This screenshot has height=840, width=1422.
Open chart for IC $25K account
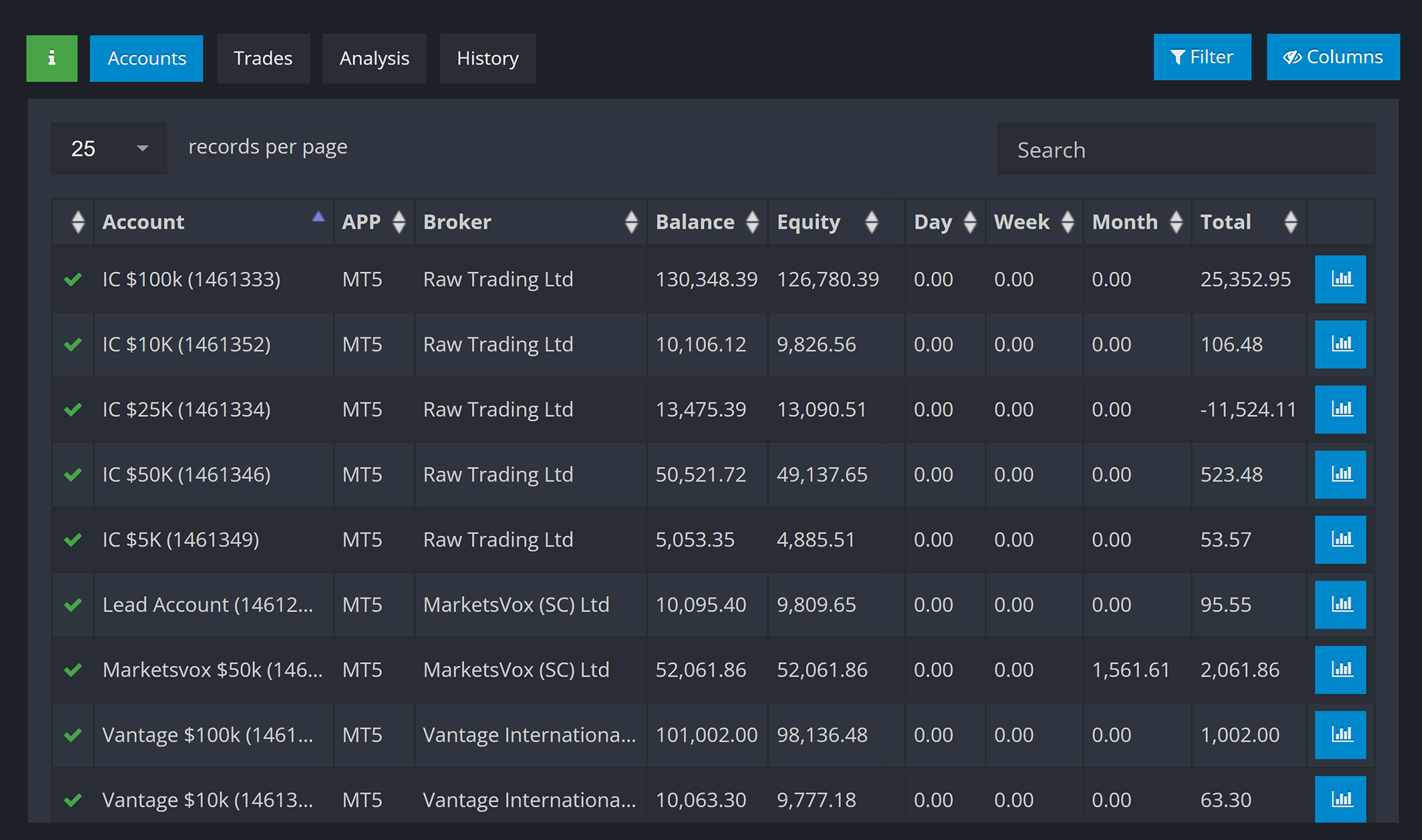click(x=1340, y=409)
